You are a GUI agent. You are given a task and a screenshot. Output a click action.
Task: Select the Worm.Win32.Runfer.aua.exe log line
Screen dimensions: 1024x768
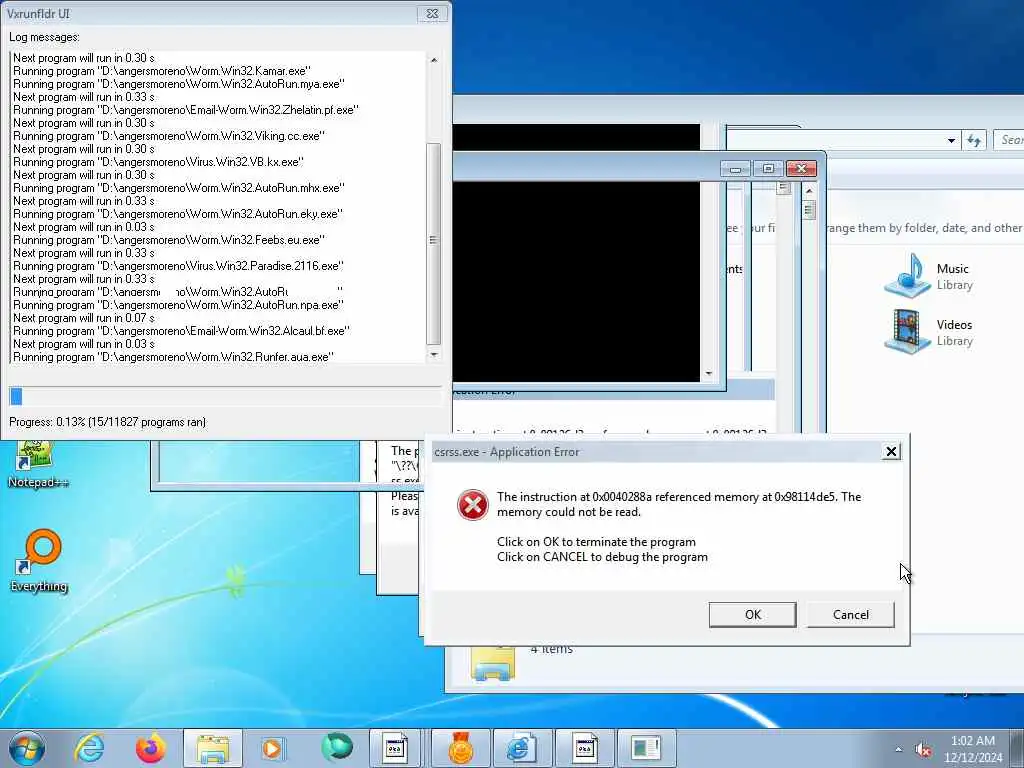[173, 357]
